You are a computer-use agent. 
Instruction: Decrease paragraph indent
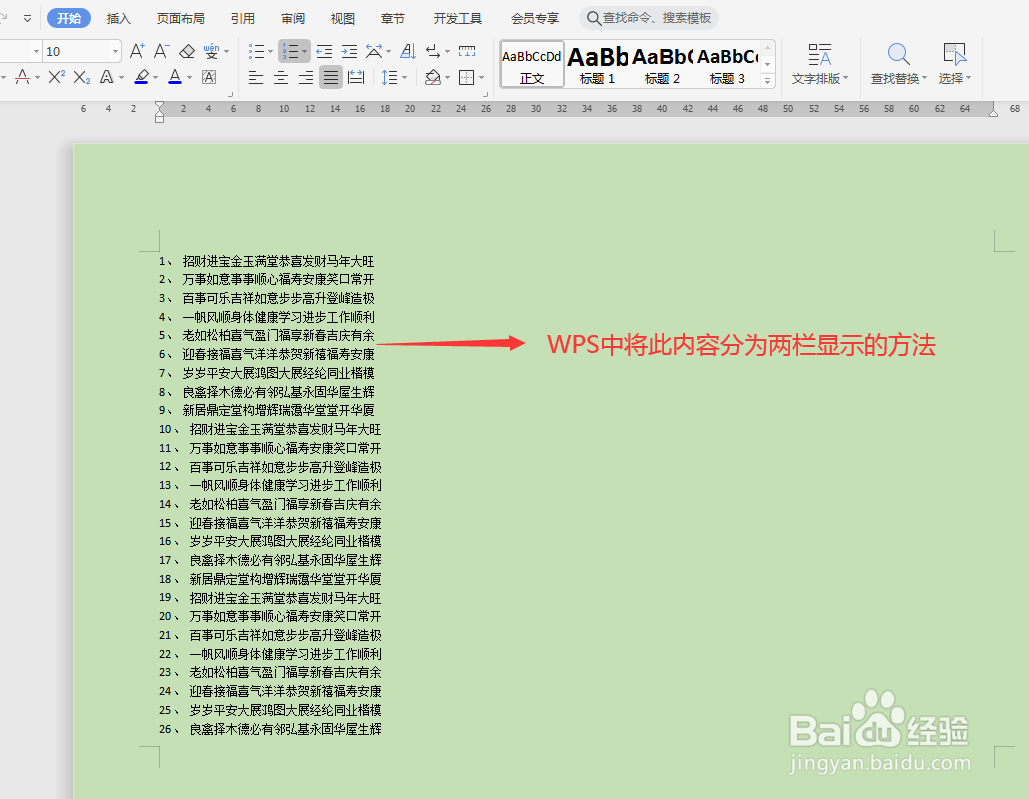(x=324, y=51)
